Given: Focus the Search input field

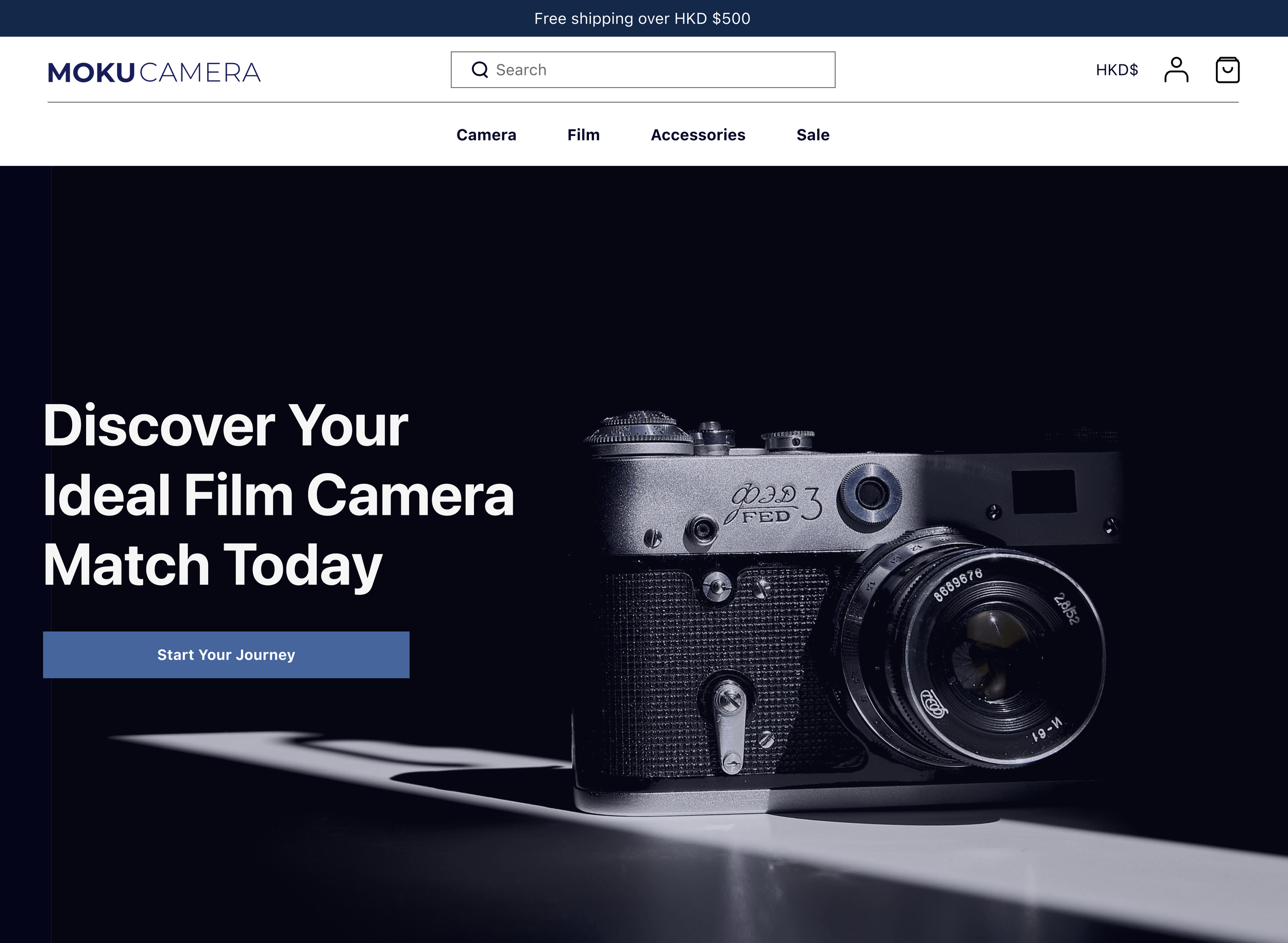Looking at the screenshot, I should [656, 70].
